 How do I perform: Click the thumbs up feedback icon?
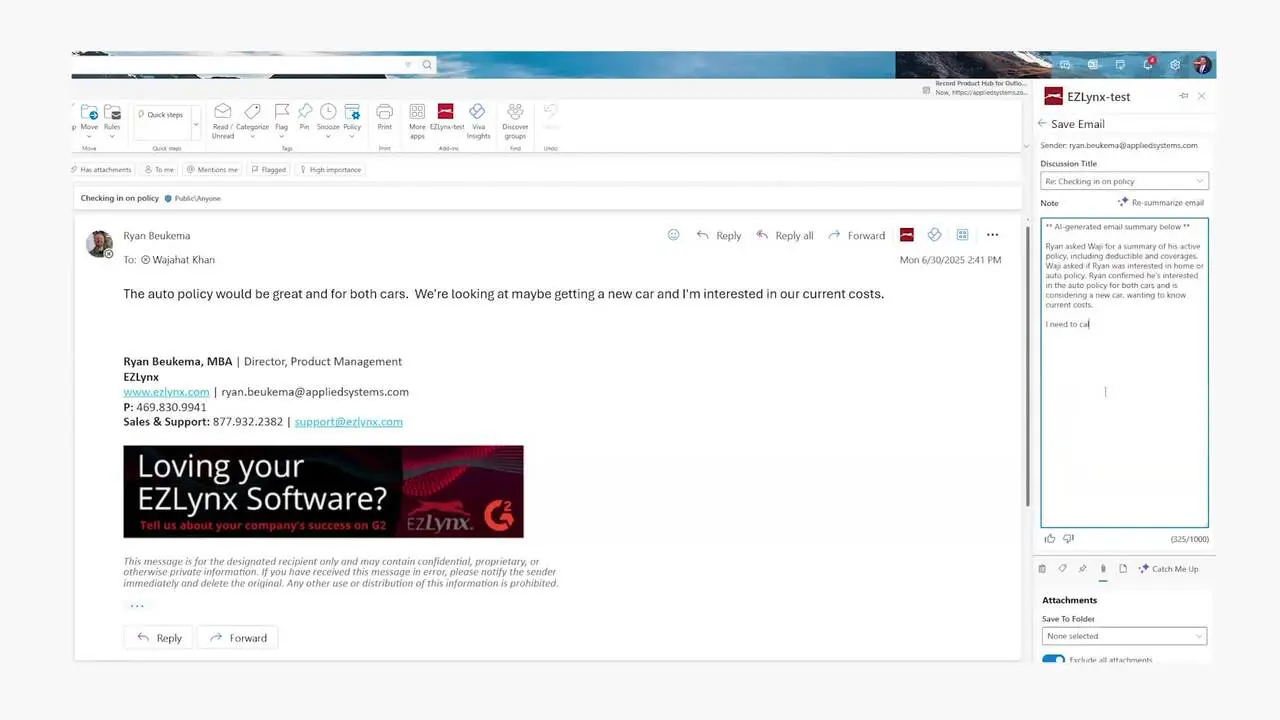coord(1050,539)
